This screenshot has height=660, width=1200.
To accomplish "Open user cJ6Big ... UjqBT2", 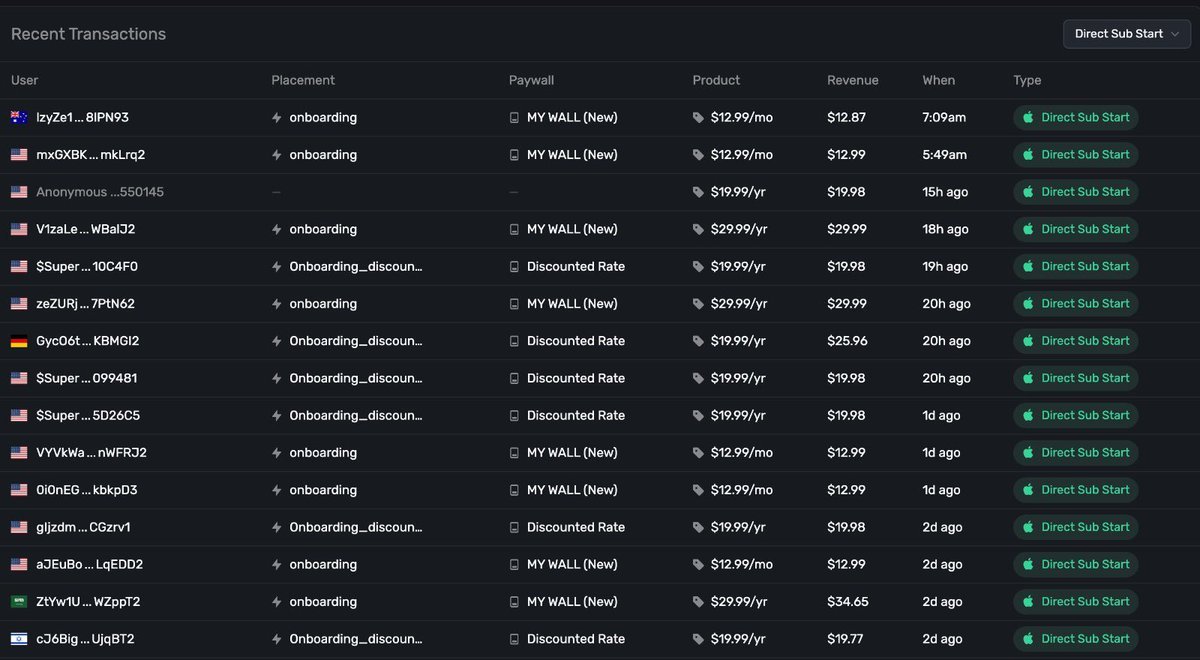I will point(85,639).
